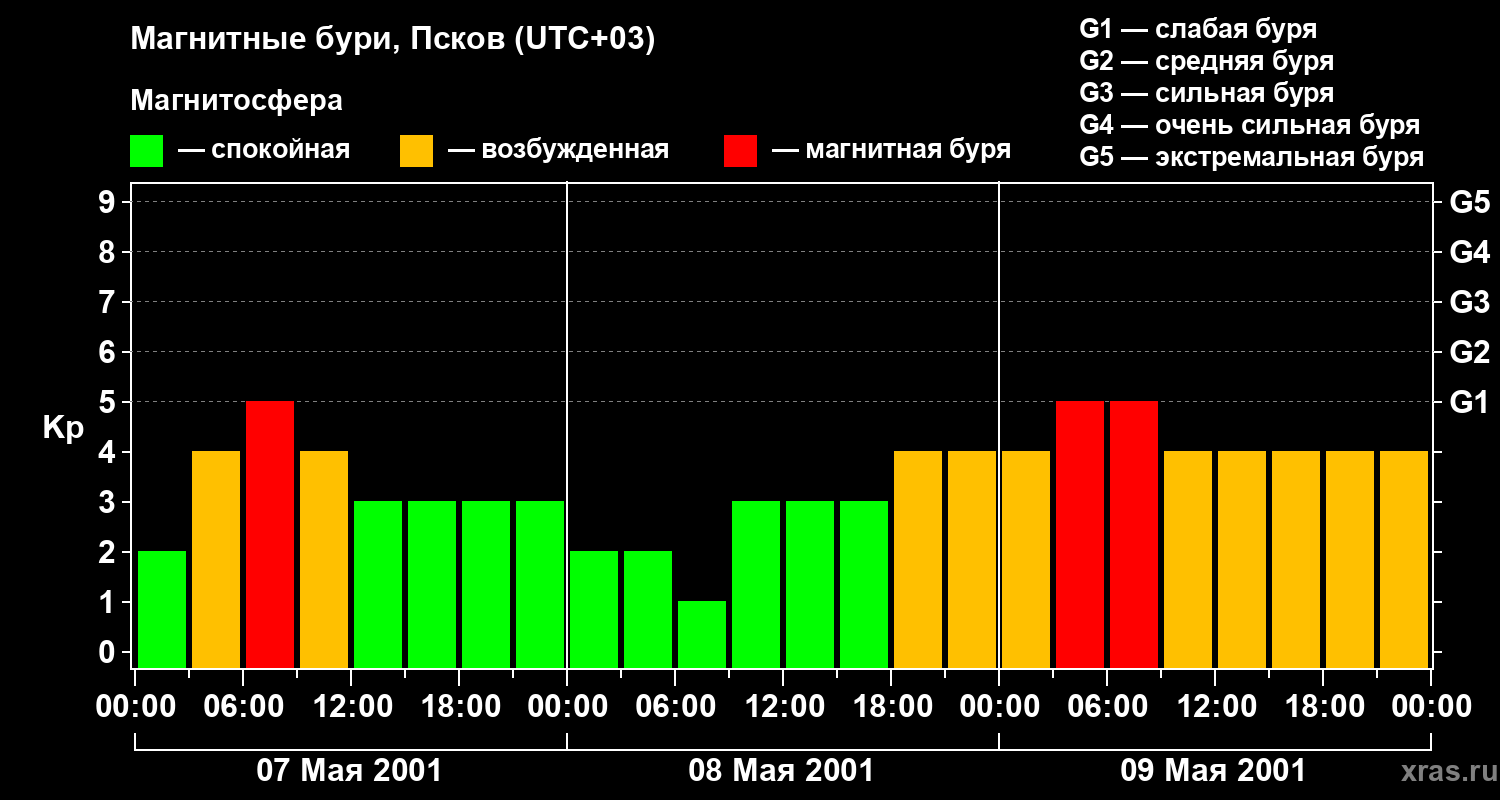Select the orange 09:00–12:00 bar on 07 Мая
This screenshot has width=1500, height=800.
(324, 559)
